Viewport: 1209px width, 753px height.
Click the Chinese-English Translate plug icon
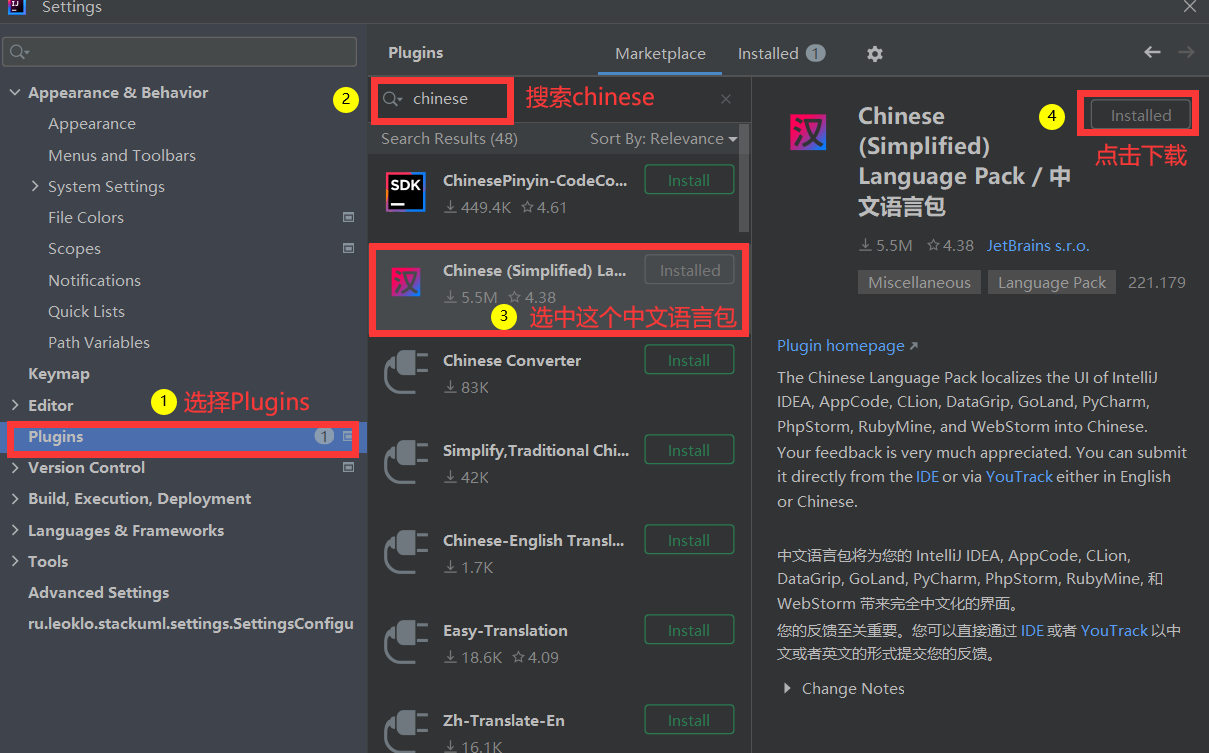[405, 552]
